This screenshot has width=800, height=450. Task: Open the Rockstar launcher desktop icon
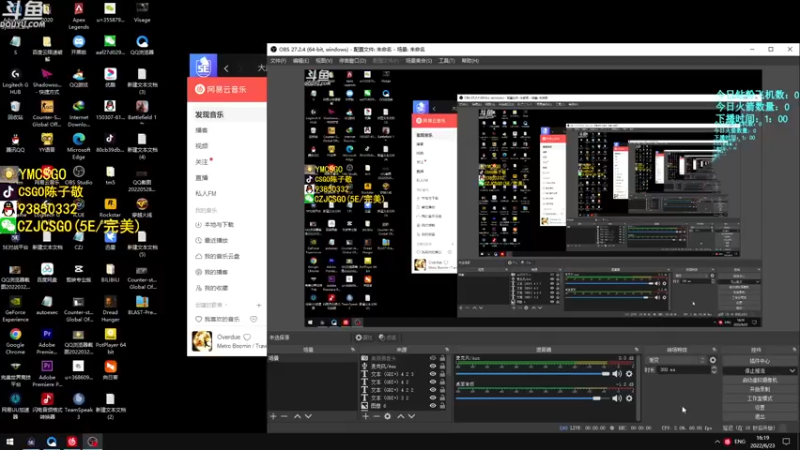pyautogui.click(x=110, y=208)
